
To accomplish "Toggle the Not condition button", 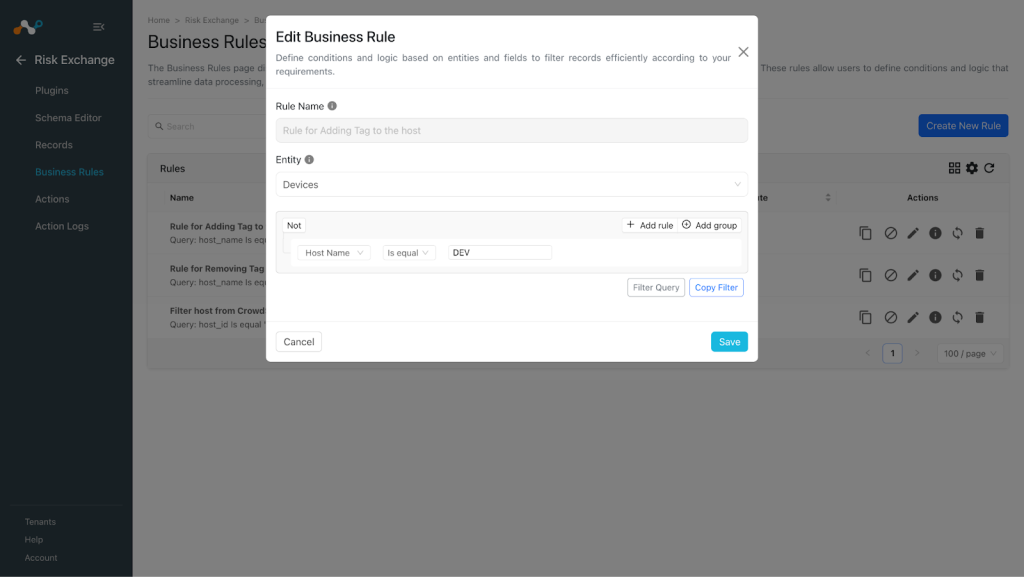I will click(294, 225).
